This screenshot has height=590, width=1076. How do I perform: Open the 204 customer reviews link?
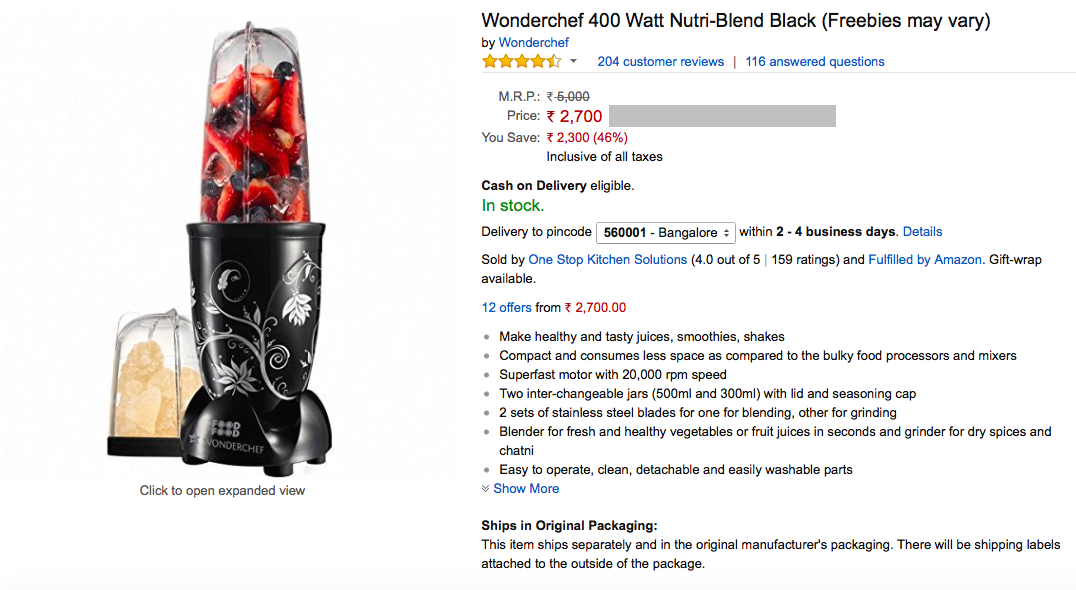(660, 62)
